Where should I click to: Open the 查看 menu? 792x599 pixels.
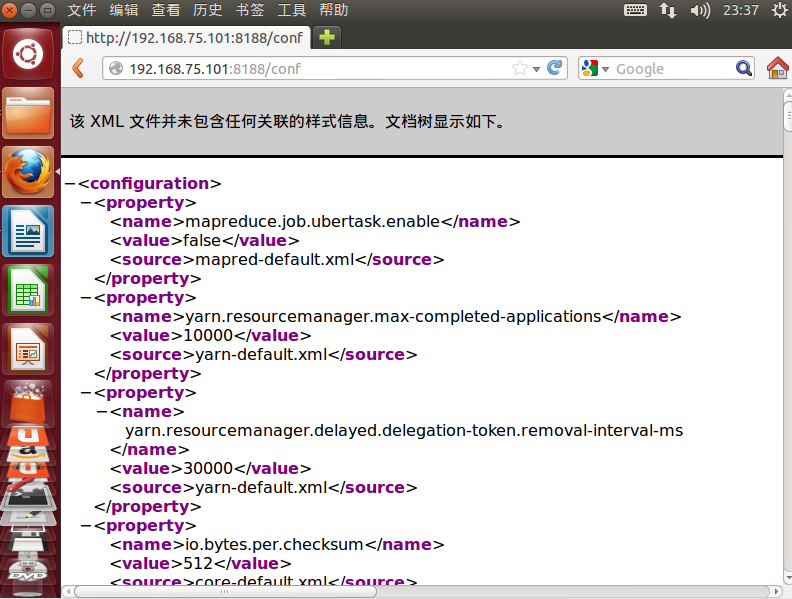[x=166, y=10]
